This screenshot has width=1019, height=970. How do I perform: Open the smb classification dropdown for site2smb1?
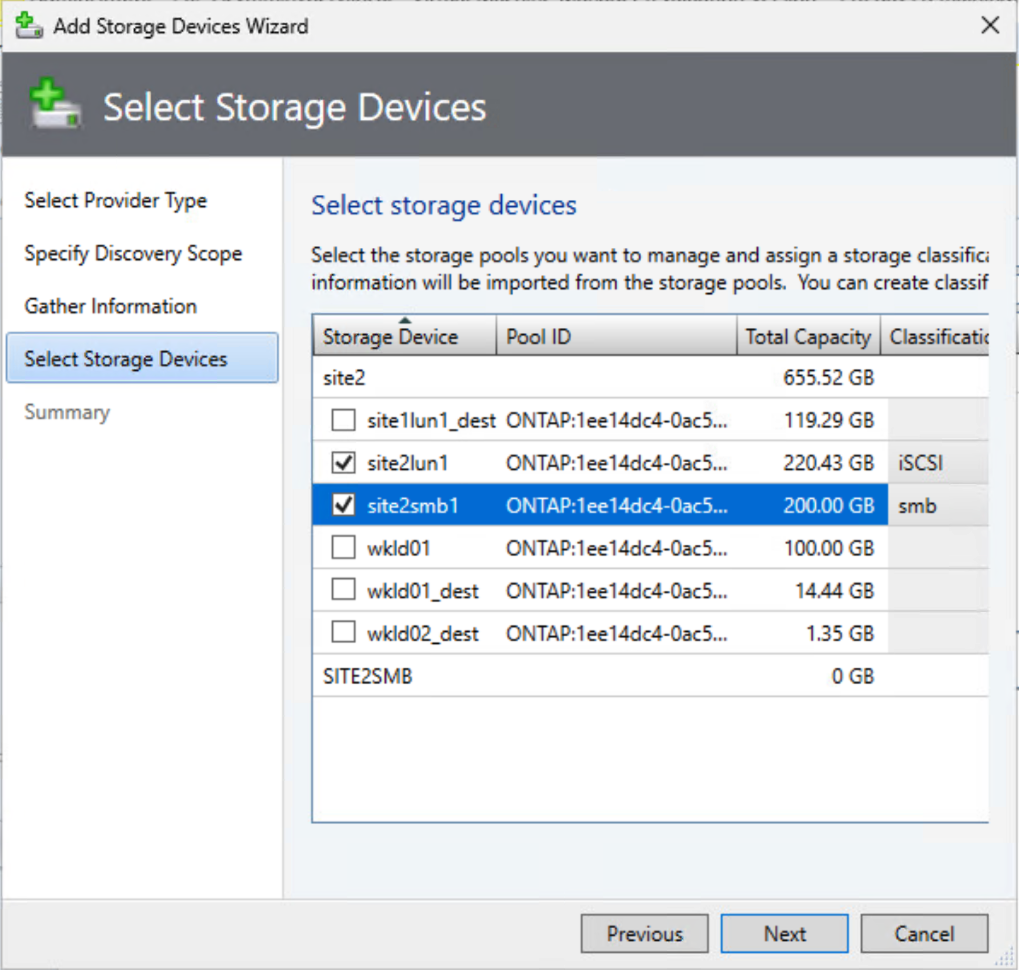click(x=937, y=506)
